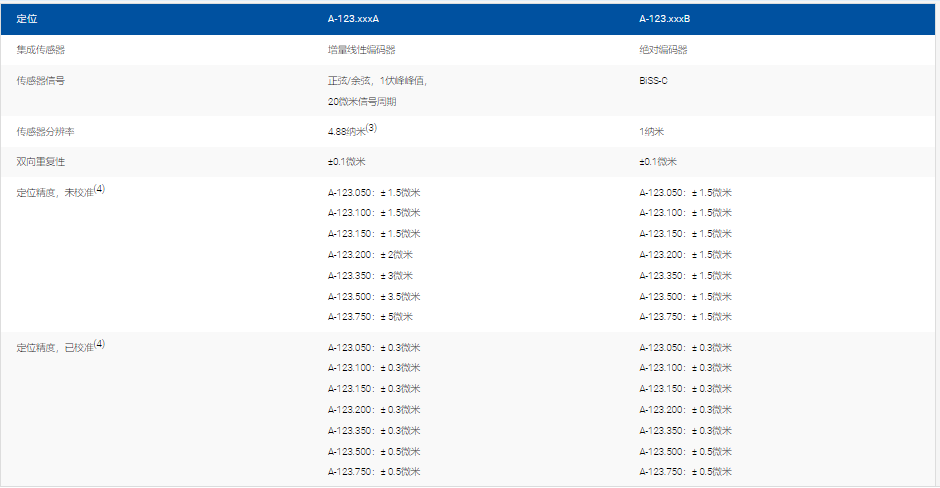This screenshot has width=940, height=488.
Task: Select the A-123.xxxB column header
Action: pos(664,19)
